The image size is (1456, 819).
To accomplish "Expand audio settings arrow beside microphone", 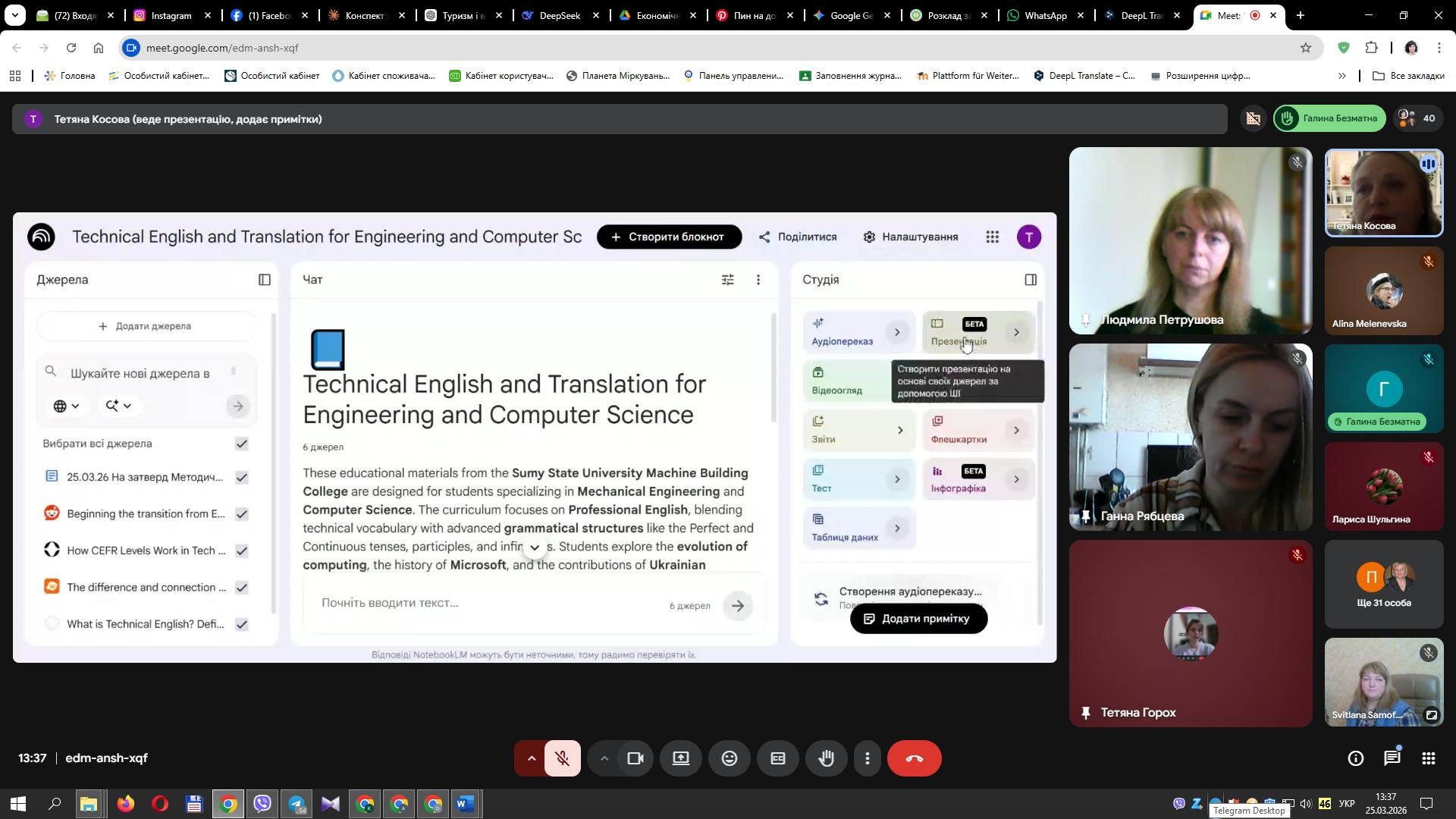I will [531, 758].
